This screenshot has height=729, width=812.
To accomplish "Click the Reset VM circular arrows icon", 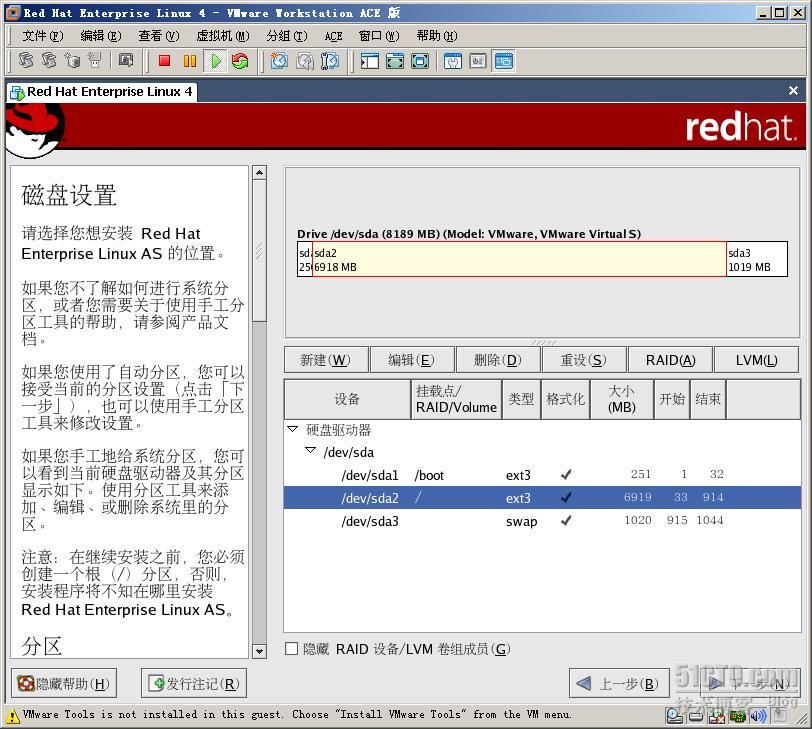I will point(240,61).
